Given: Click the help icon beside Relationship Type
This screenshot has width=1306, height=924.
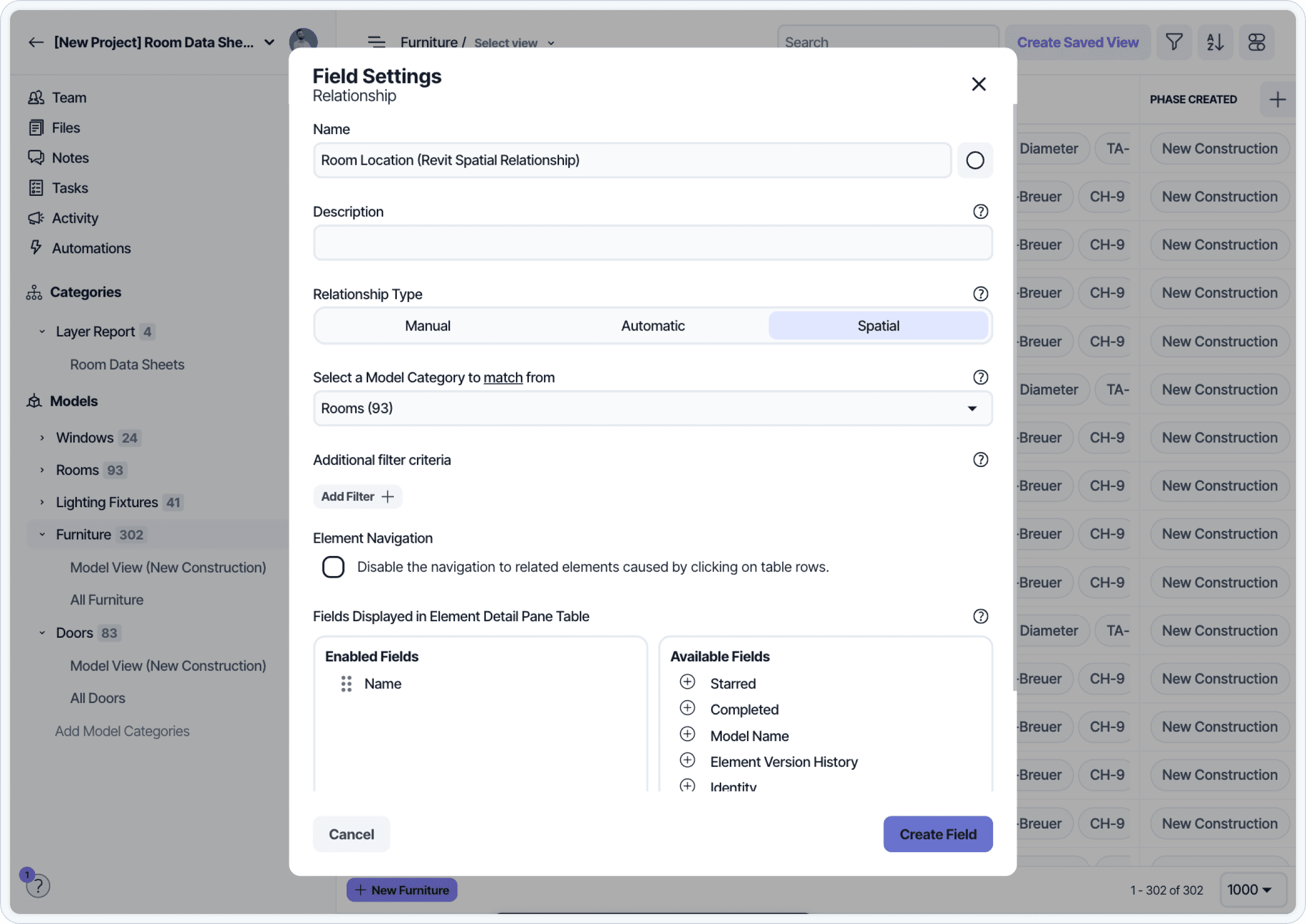Looking at the screenshot, I should [x=980, y=294].
